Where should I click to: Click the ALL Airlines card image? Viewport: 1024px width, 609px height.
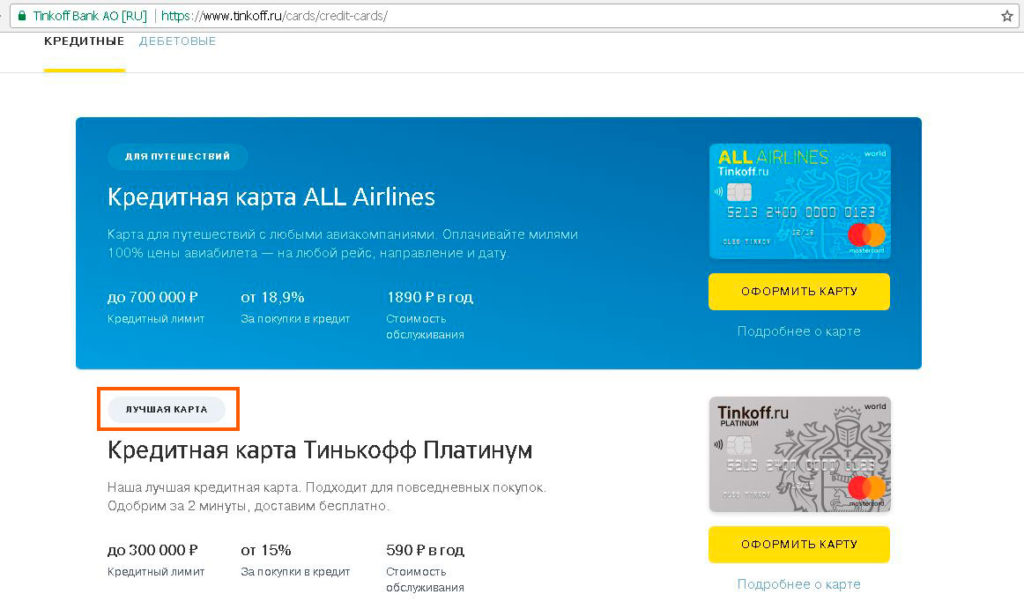[799, 201]
